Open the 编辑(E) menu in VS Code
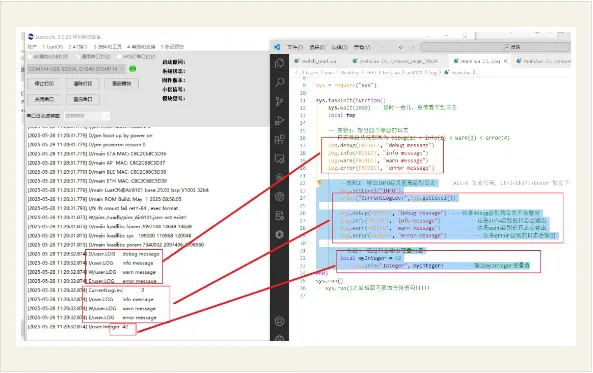The height and width of the screenshot is (373, 593). tap(317, 47)
